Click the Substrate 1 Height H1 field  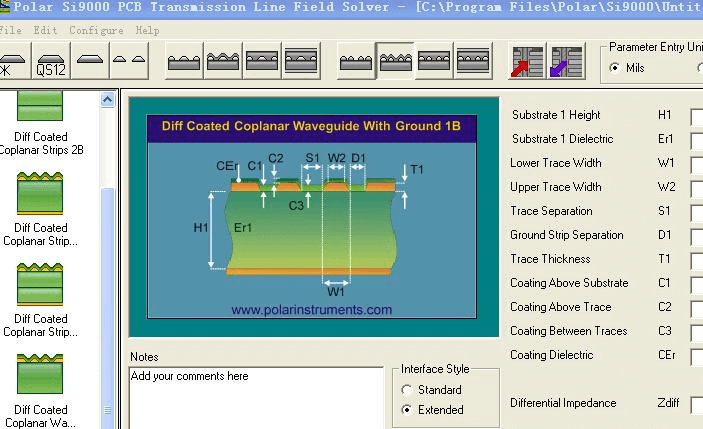click(697, 116)
